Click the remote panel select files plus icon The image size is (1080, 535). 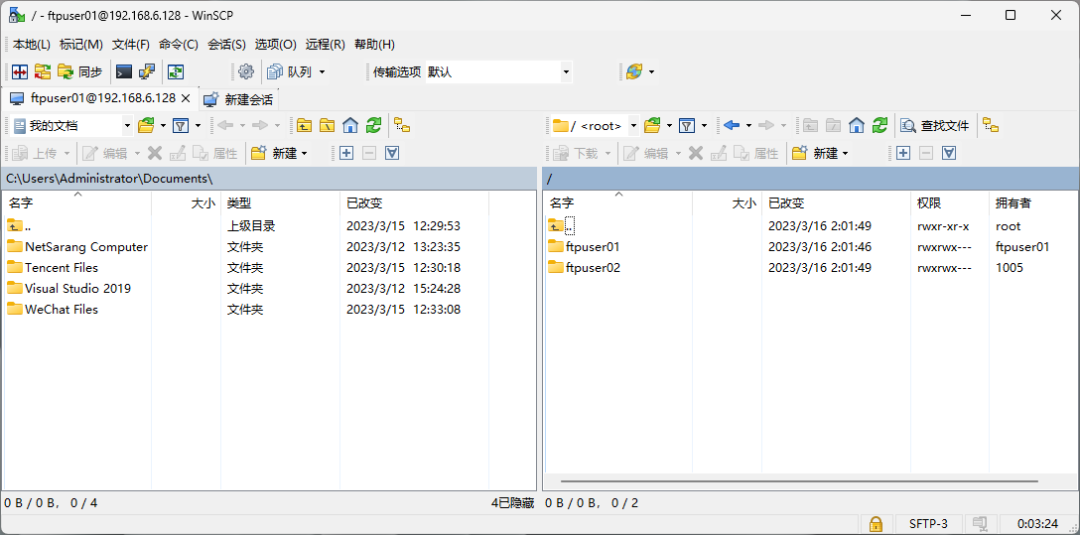[x=903, y=154]
